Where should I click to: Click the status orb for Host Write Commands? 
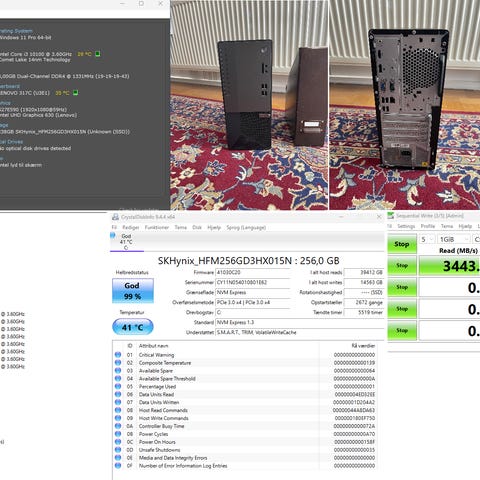[118, 418]
